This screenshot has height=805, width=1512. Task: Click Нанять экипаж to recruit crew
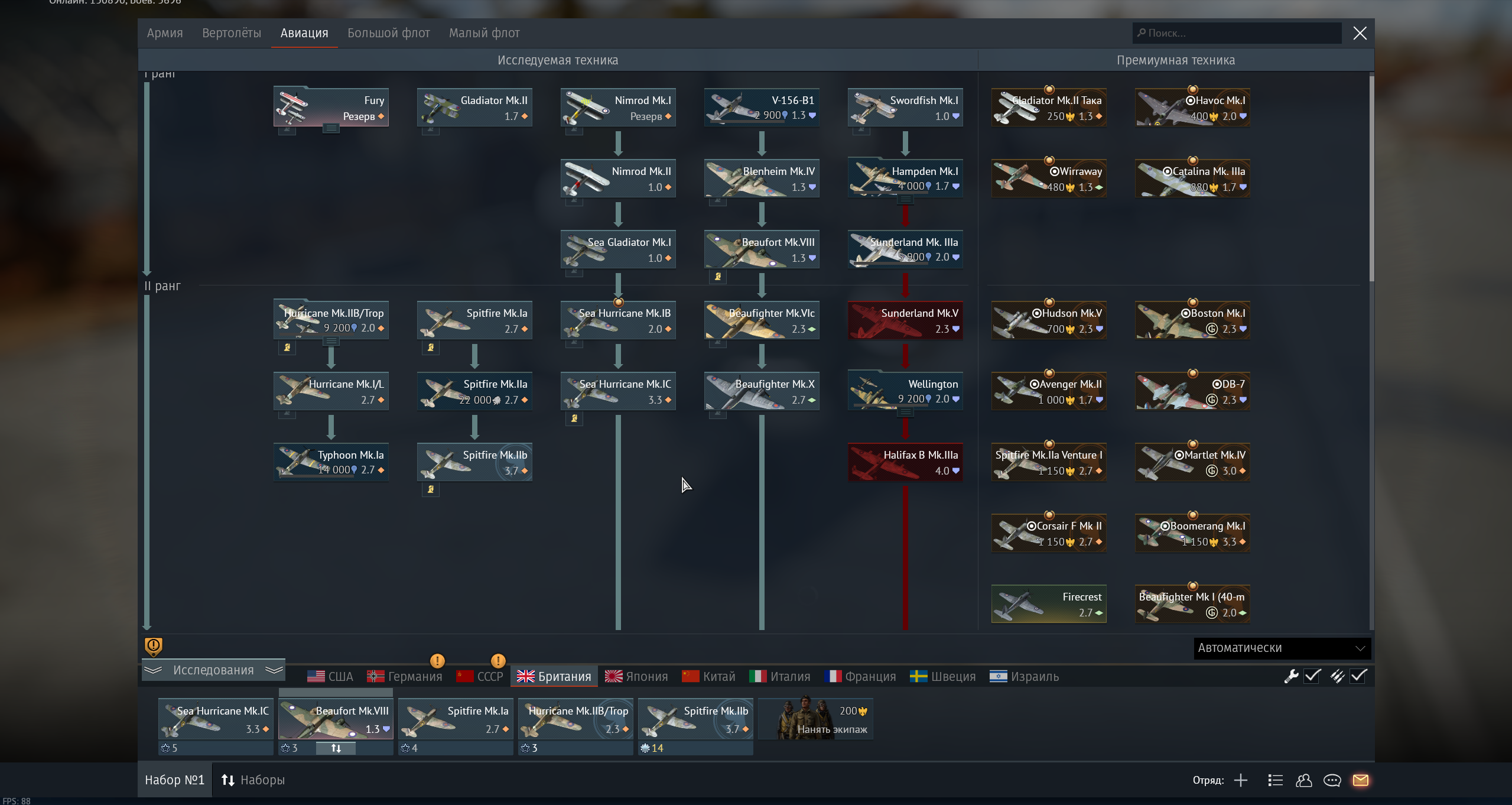(815, 719)
